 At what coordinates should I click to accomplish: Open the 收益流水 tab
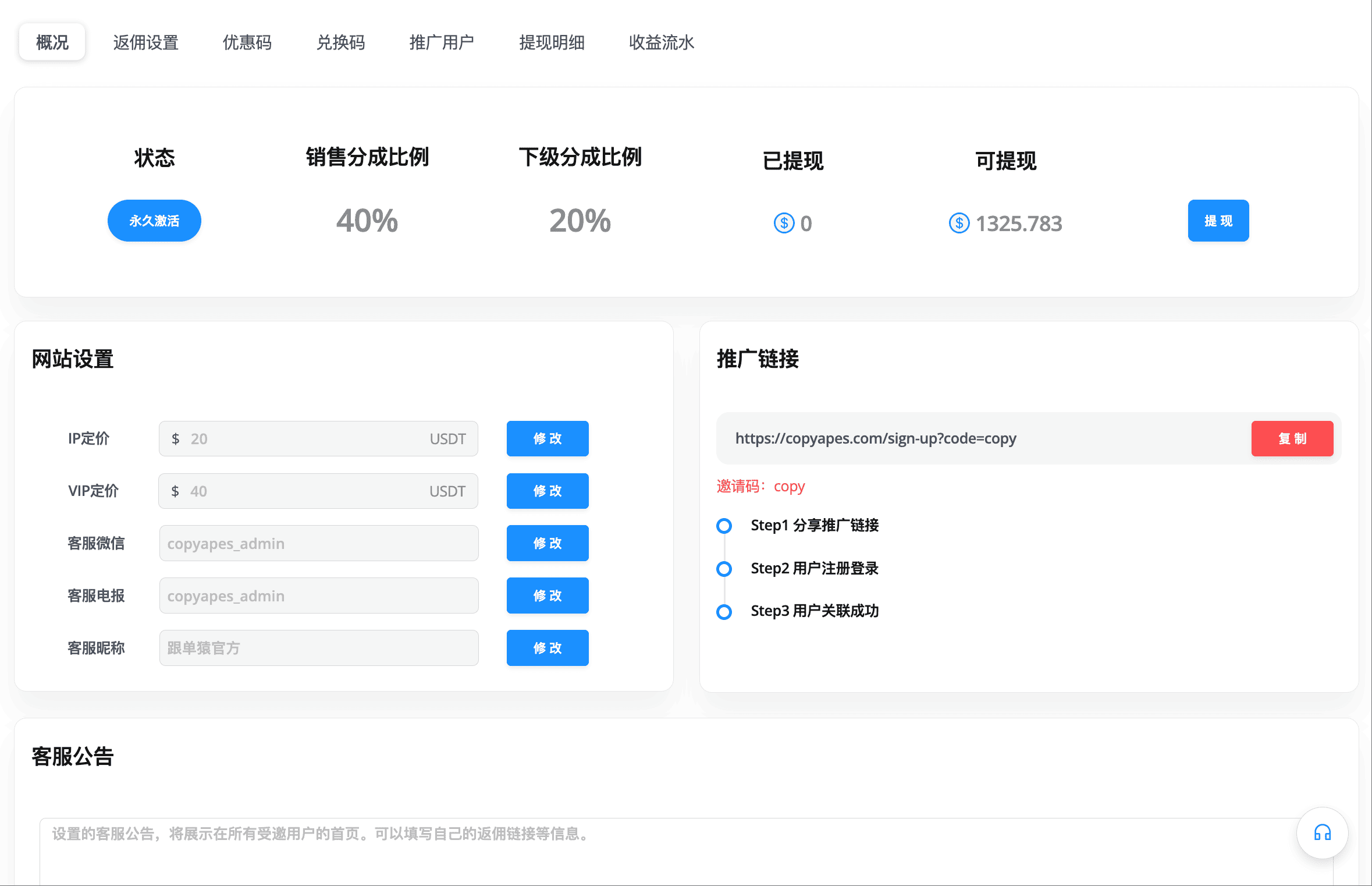(662, 42)
